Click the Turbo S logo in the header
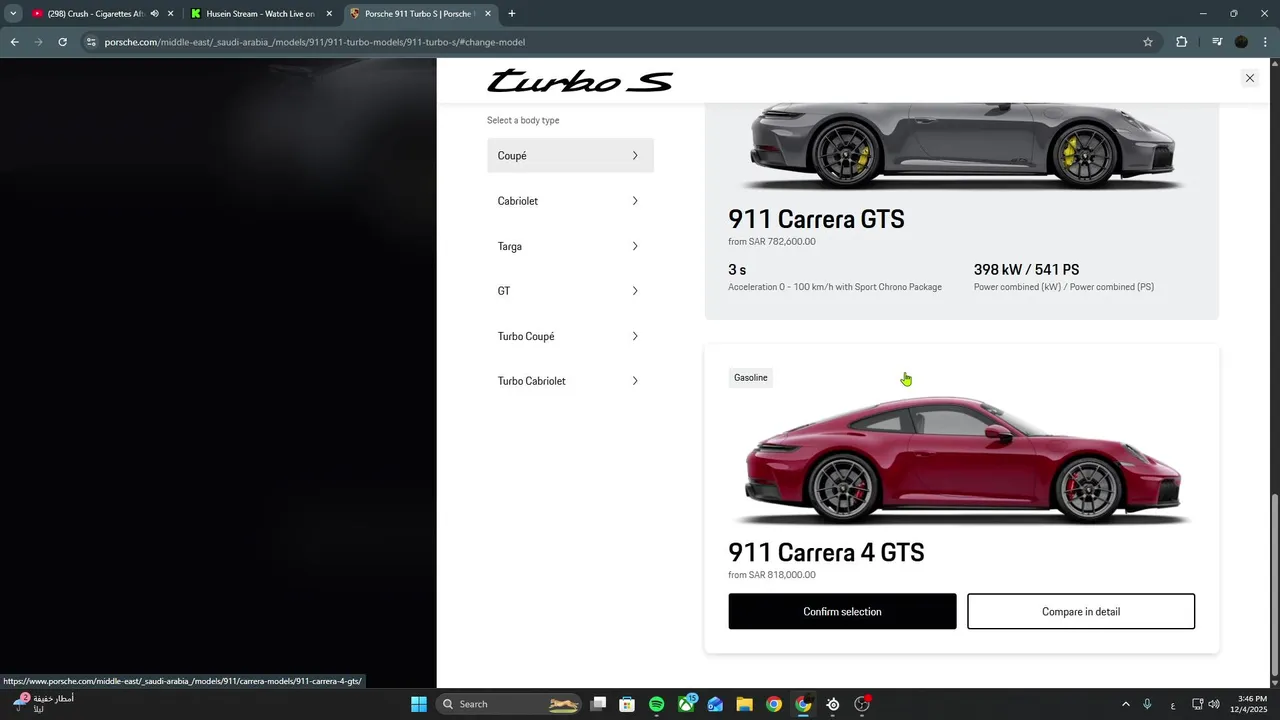The height and width of the screenshot is (720, 1280). [x=580, y=81]
